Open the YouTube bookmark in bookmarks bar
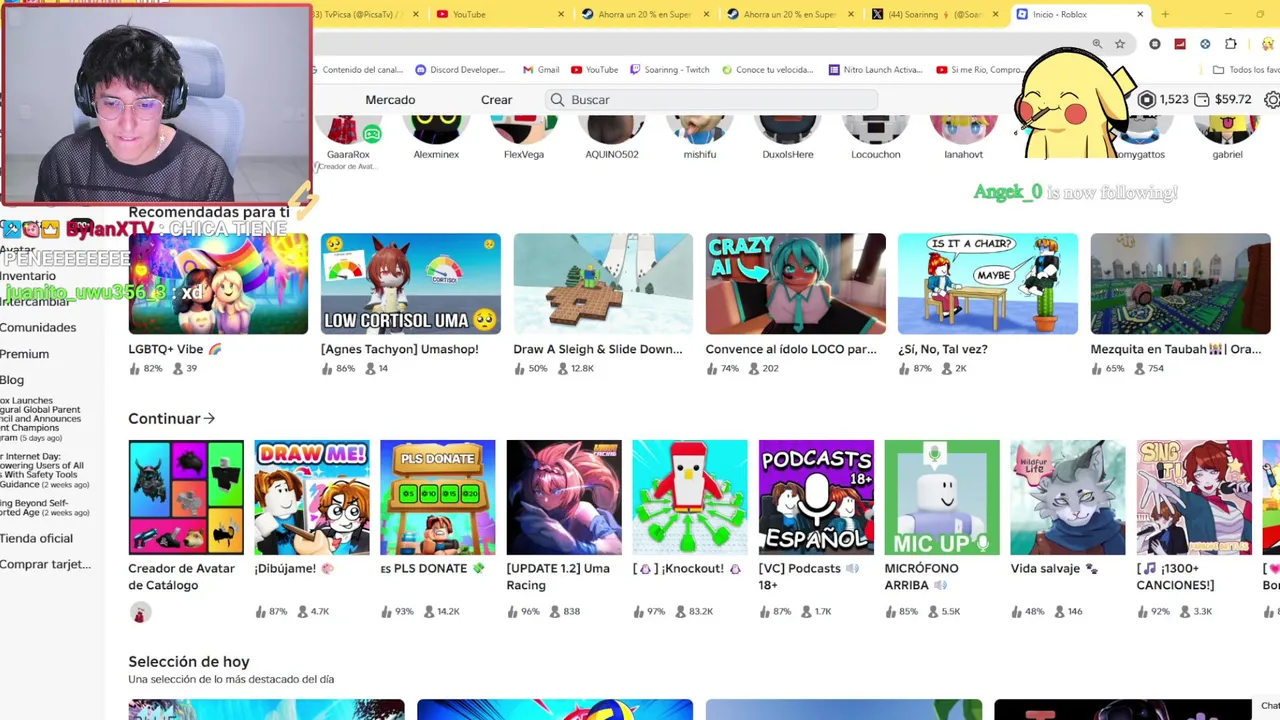The height and width of the screenshot is (720, 1280). pos(594,70)
